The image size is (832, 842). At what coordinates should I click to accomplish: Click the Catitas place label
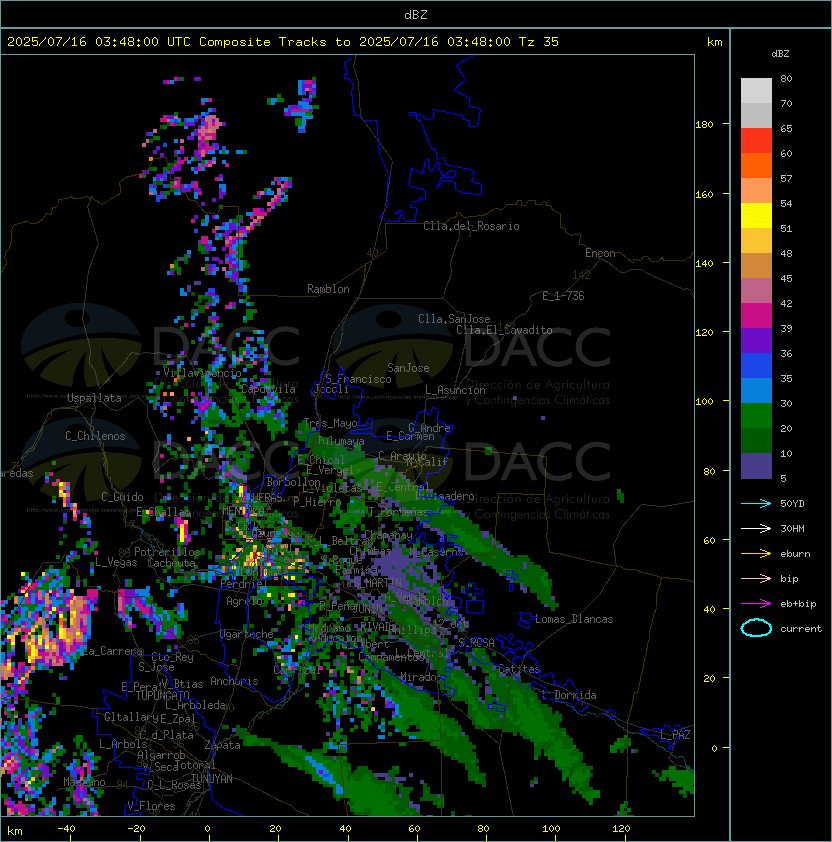pyautogui.click(x=519, y=670)
